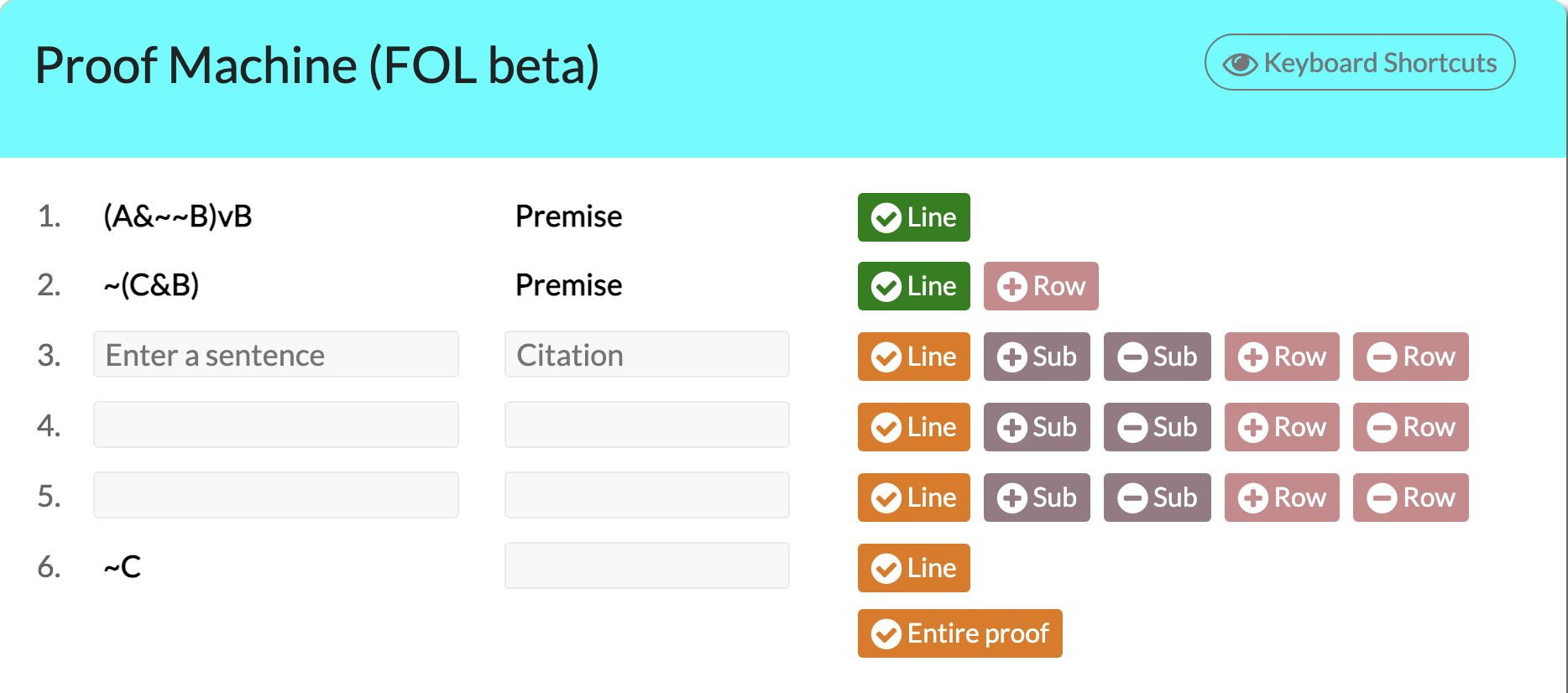Add a row after line 2

pyautogui.click(x=1041, y=286)
